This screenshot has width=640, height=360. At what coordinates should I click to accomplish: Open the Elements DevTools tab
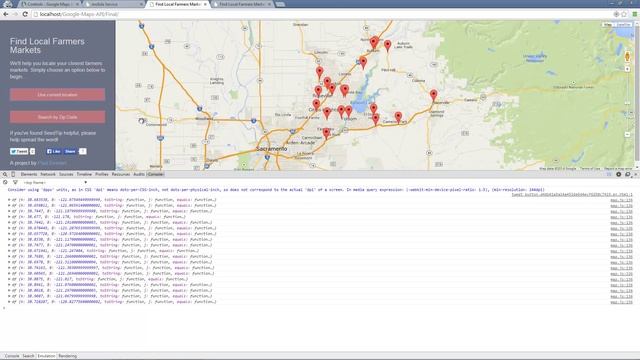click(29, 174)
